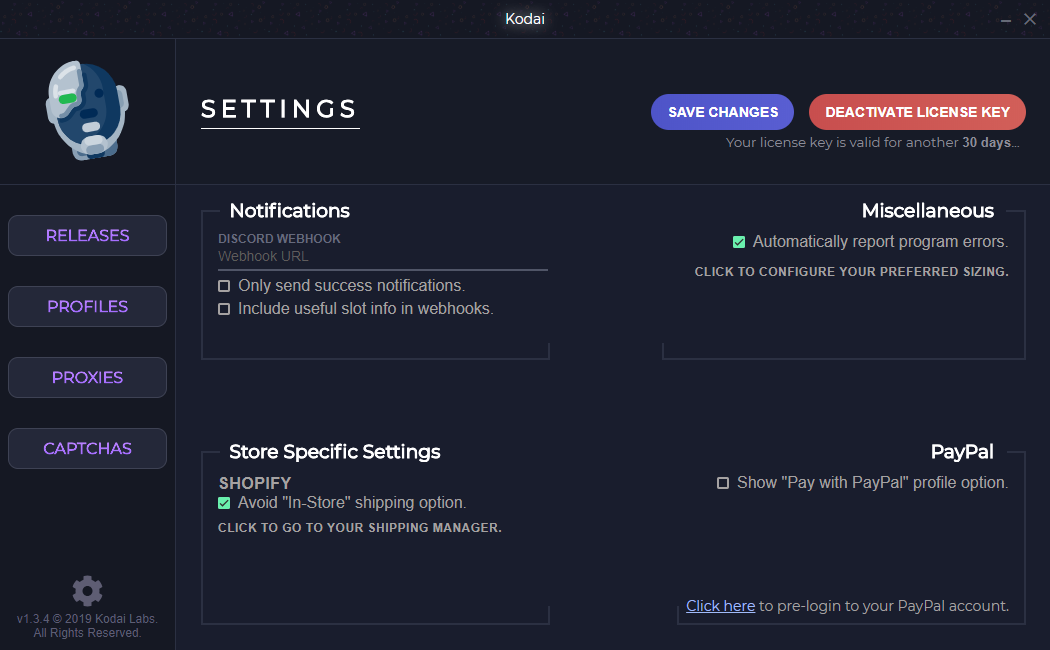
Task: Click the DISCORD WEBHOOK label
Action: 279,238
